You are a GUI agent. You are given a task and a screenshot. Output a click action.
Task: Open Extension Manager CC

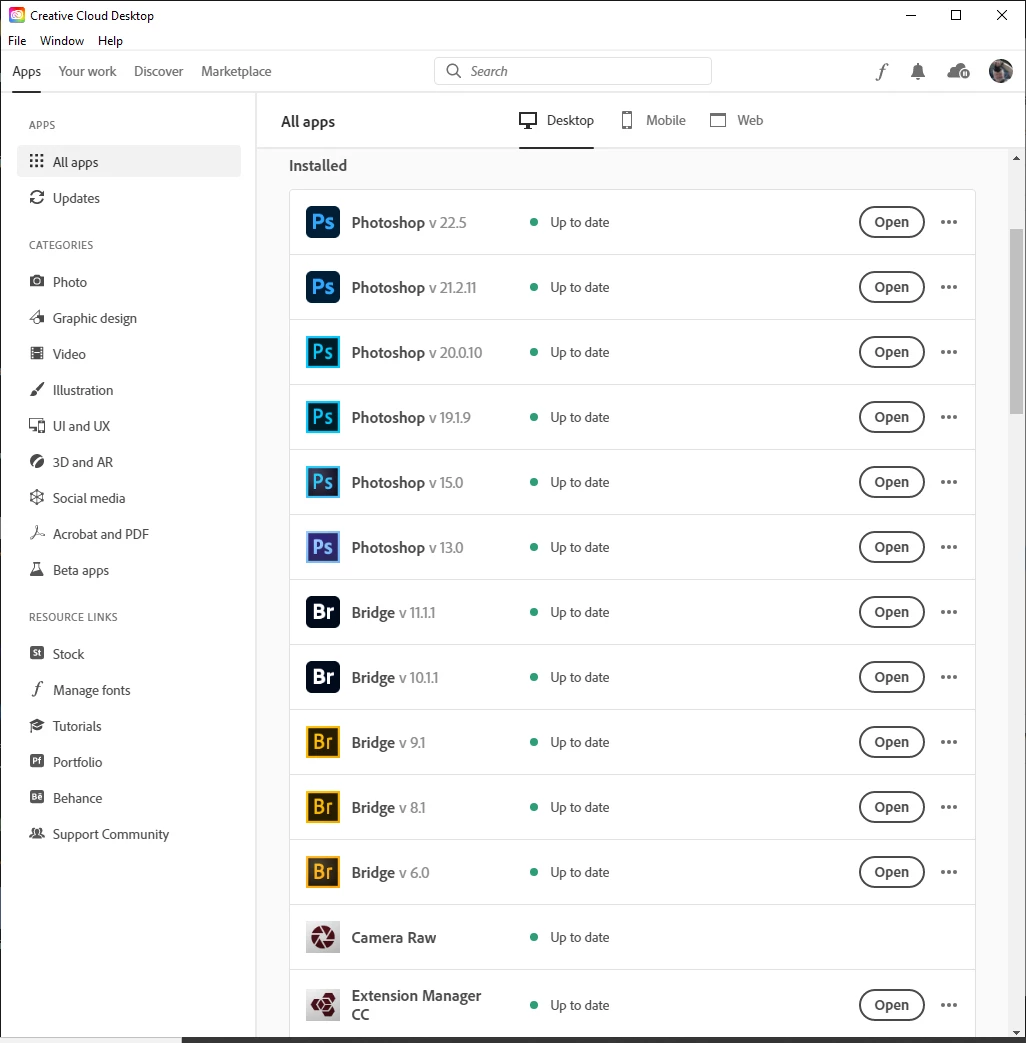pos(892,1005)
